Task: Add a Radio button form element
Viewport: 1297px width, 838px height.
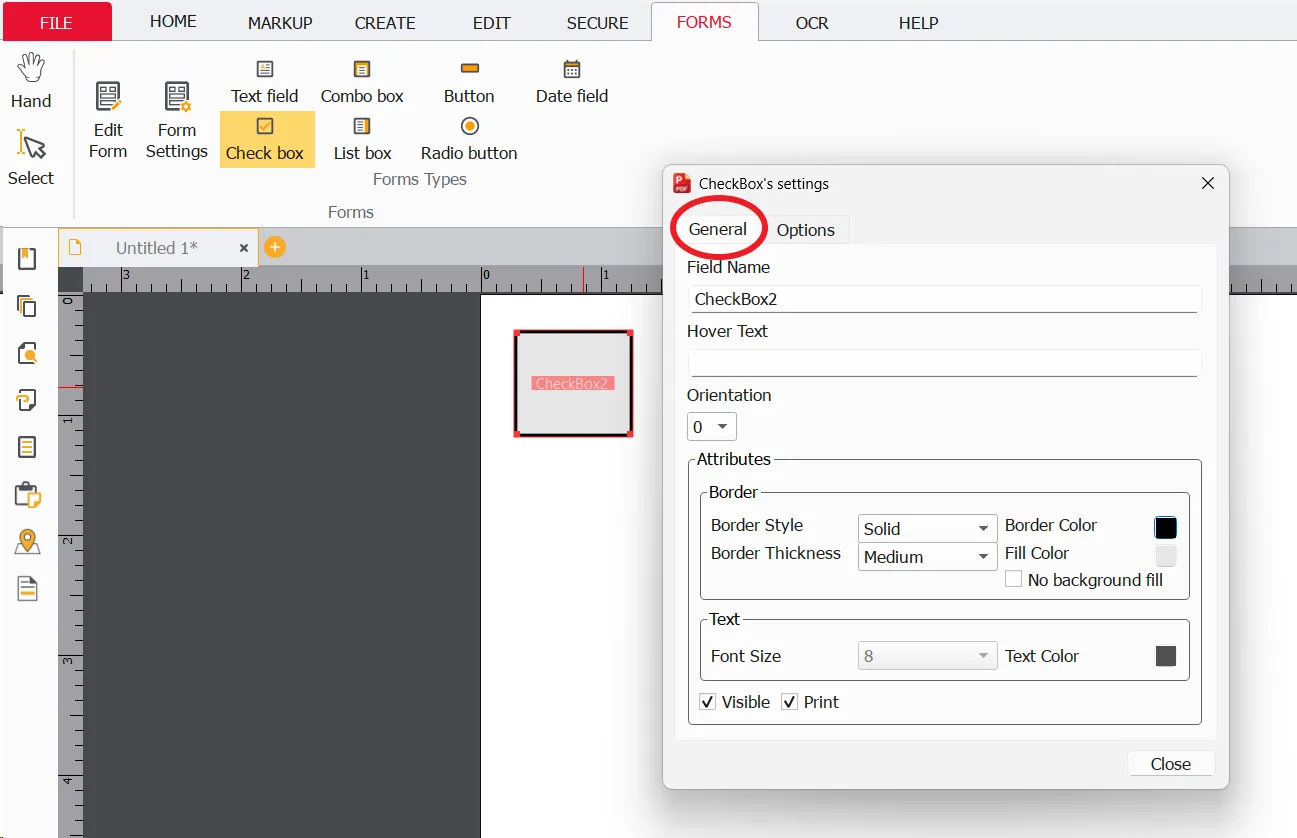Action: click(x=469, y=139)
